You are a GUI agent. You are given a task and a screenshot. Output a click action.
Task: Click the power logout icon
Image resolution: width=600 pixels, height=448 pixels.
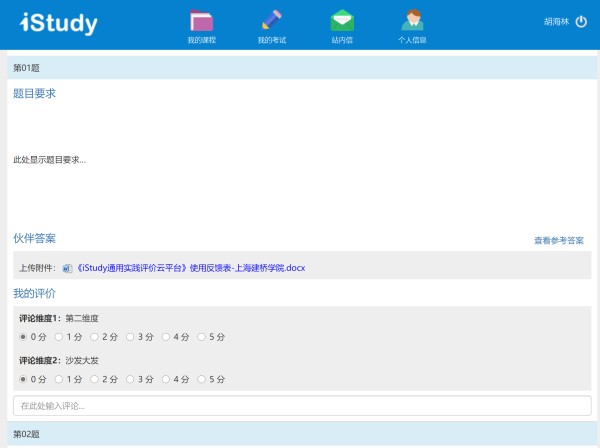point(581,21)
